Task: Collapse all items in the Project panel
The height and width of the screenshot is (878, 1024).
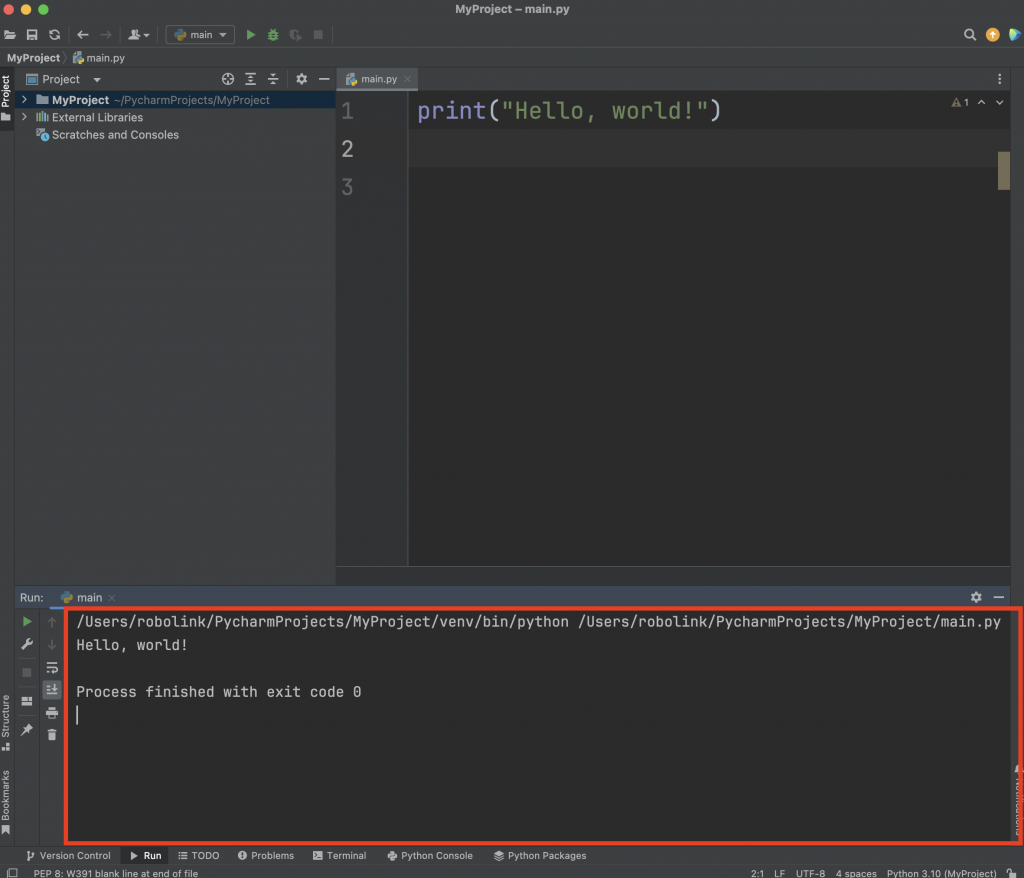Action: click(272, 79)
